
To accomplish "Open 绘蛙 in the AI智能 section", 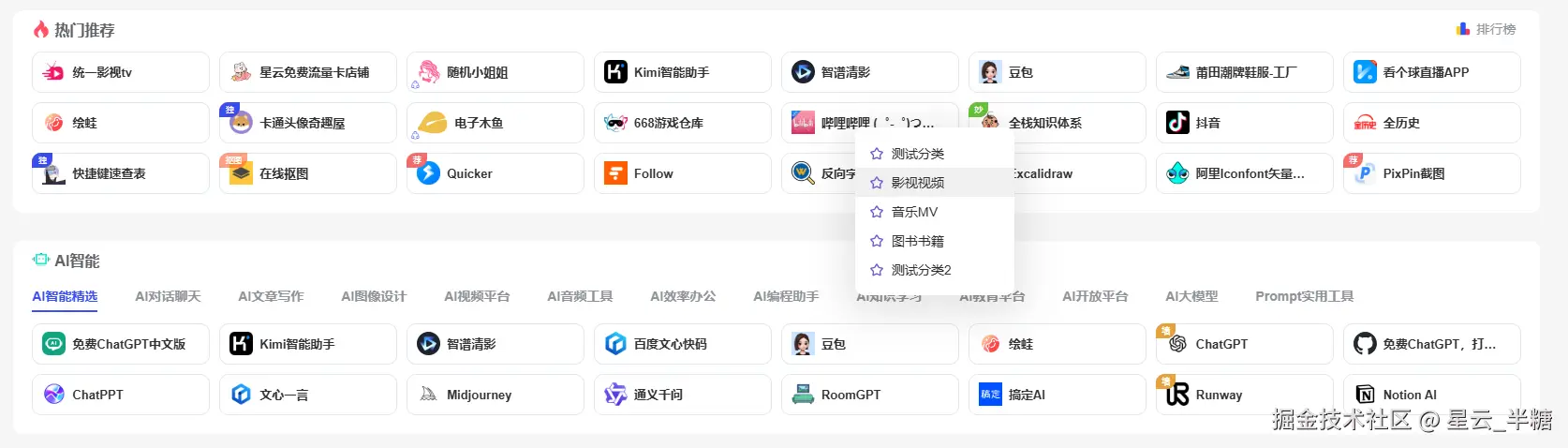I will (x=1058, y=344).
